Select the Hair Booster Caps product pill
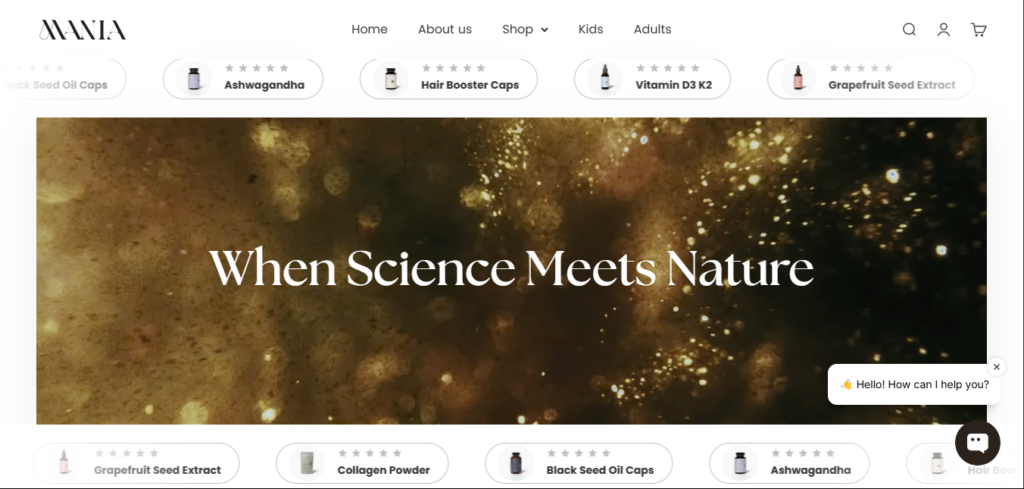 449,79
